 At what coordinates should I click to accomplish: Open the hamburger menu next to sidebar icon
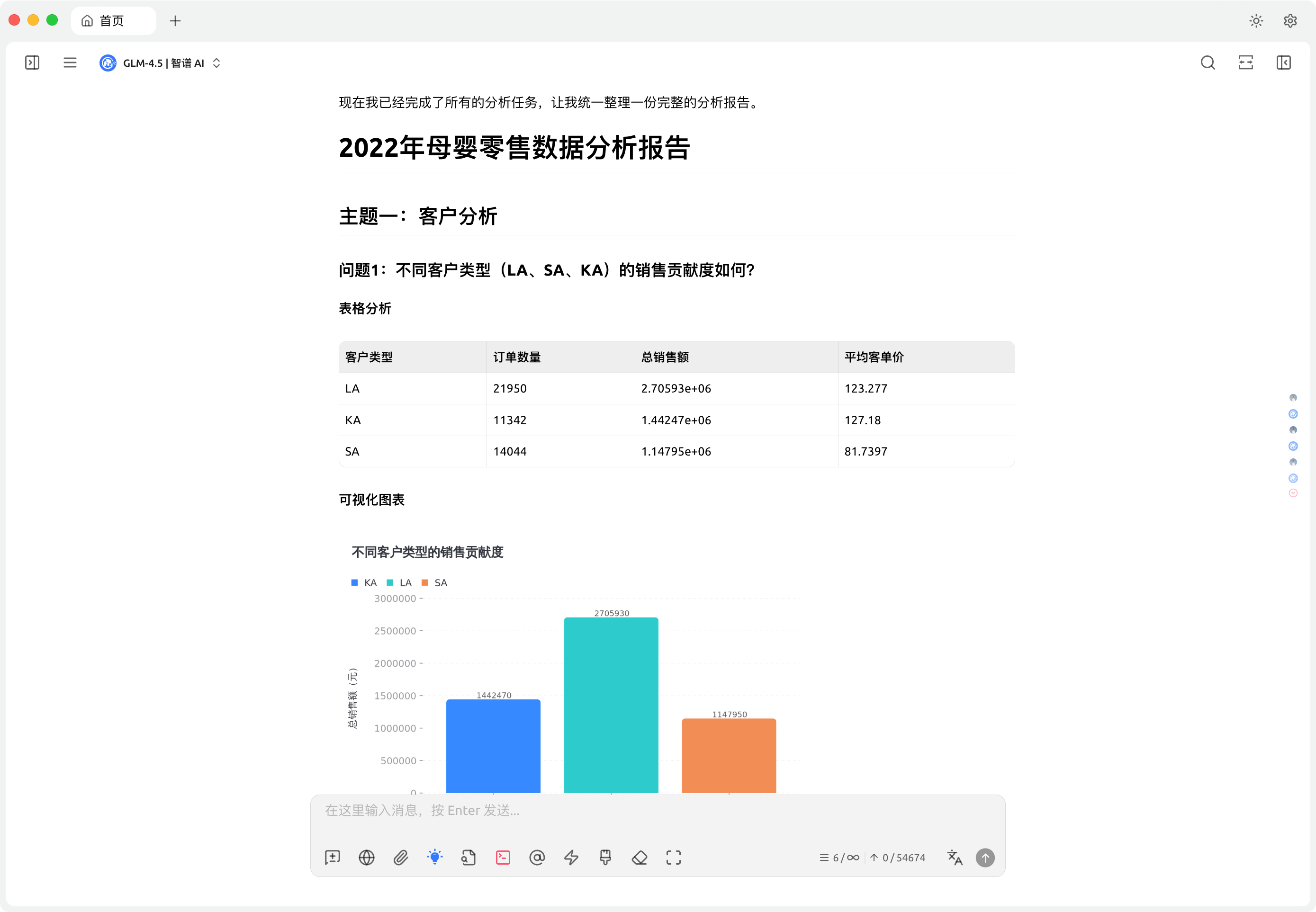click(70, 63)
